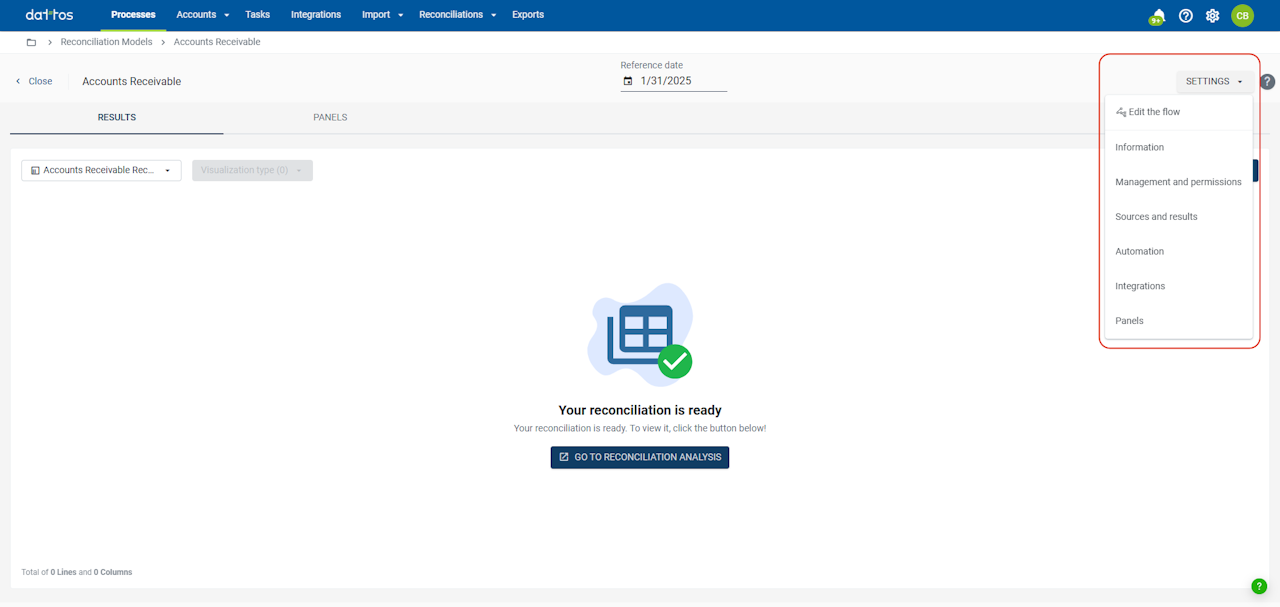Open the Reconciliations dropdown in top navigation
Screen dimensions: 1280x607
coord(458,15)
